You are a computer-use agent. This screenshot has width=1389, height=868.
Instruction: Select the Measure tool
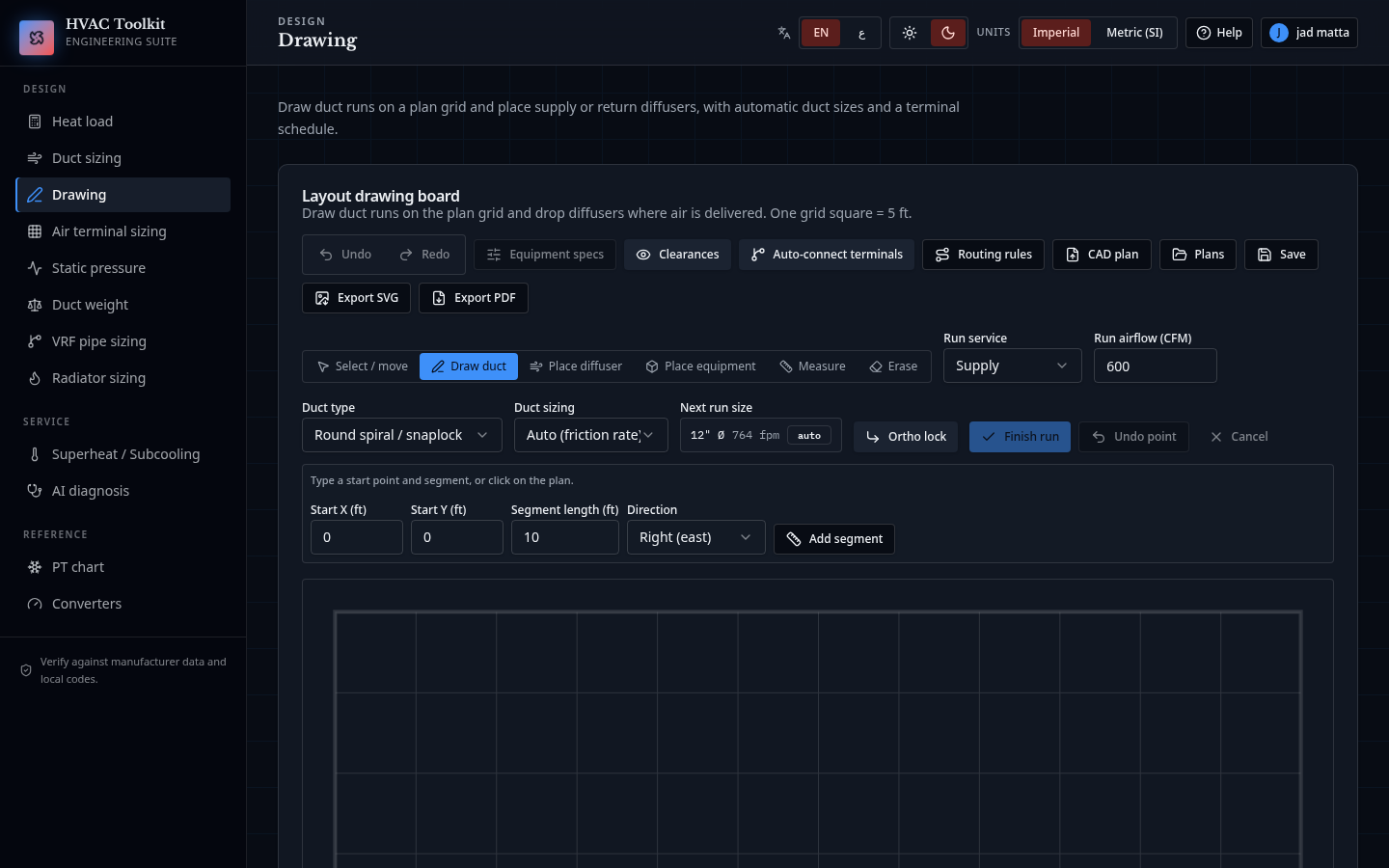(812, 366)
